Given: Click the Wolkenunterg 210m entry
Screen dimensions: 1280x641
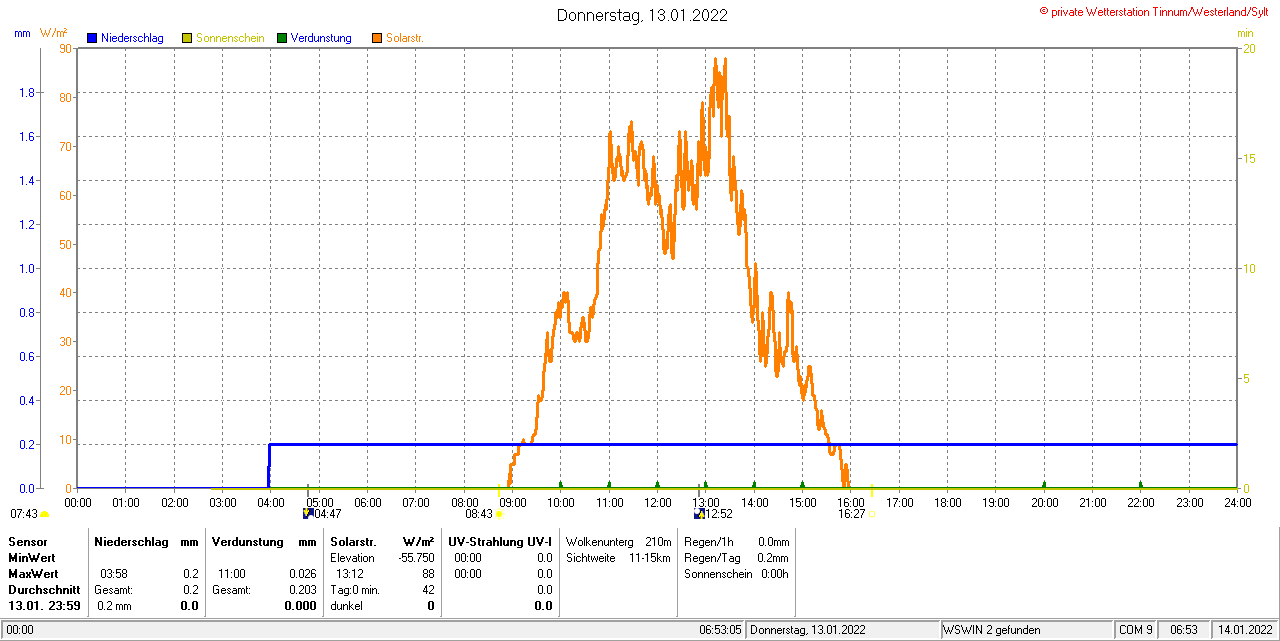Looking at the screenshot, I should (x=618, y=542).
